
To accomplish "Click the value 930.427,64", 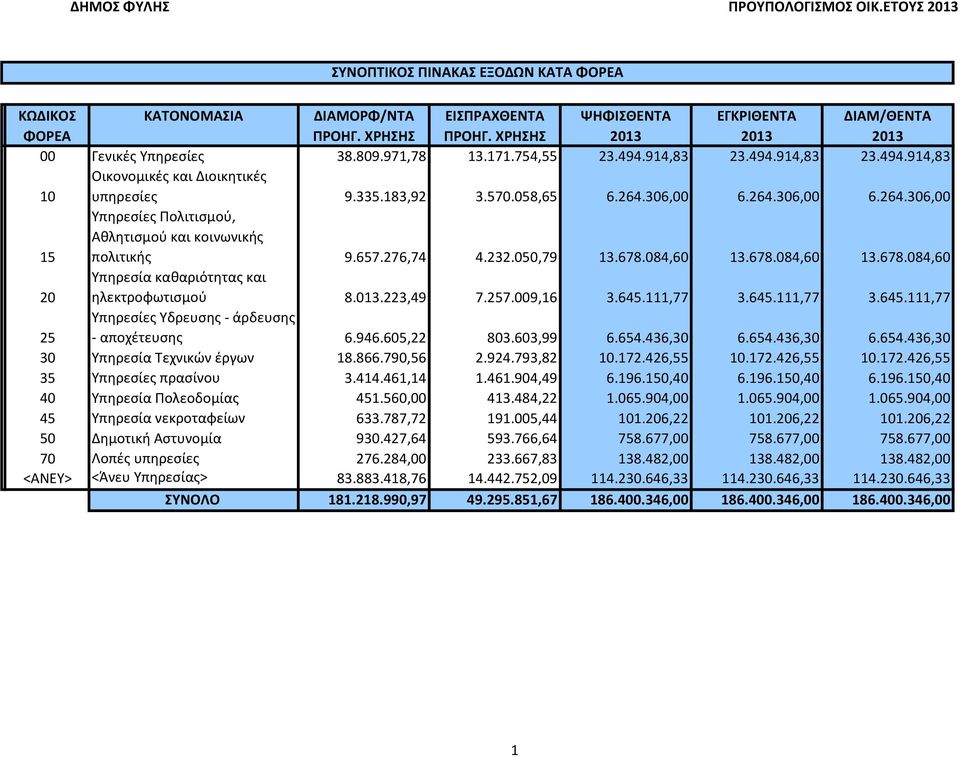I will tap(391, 439).
